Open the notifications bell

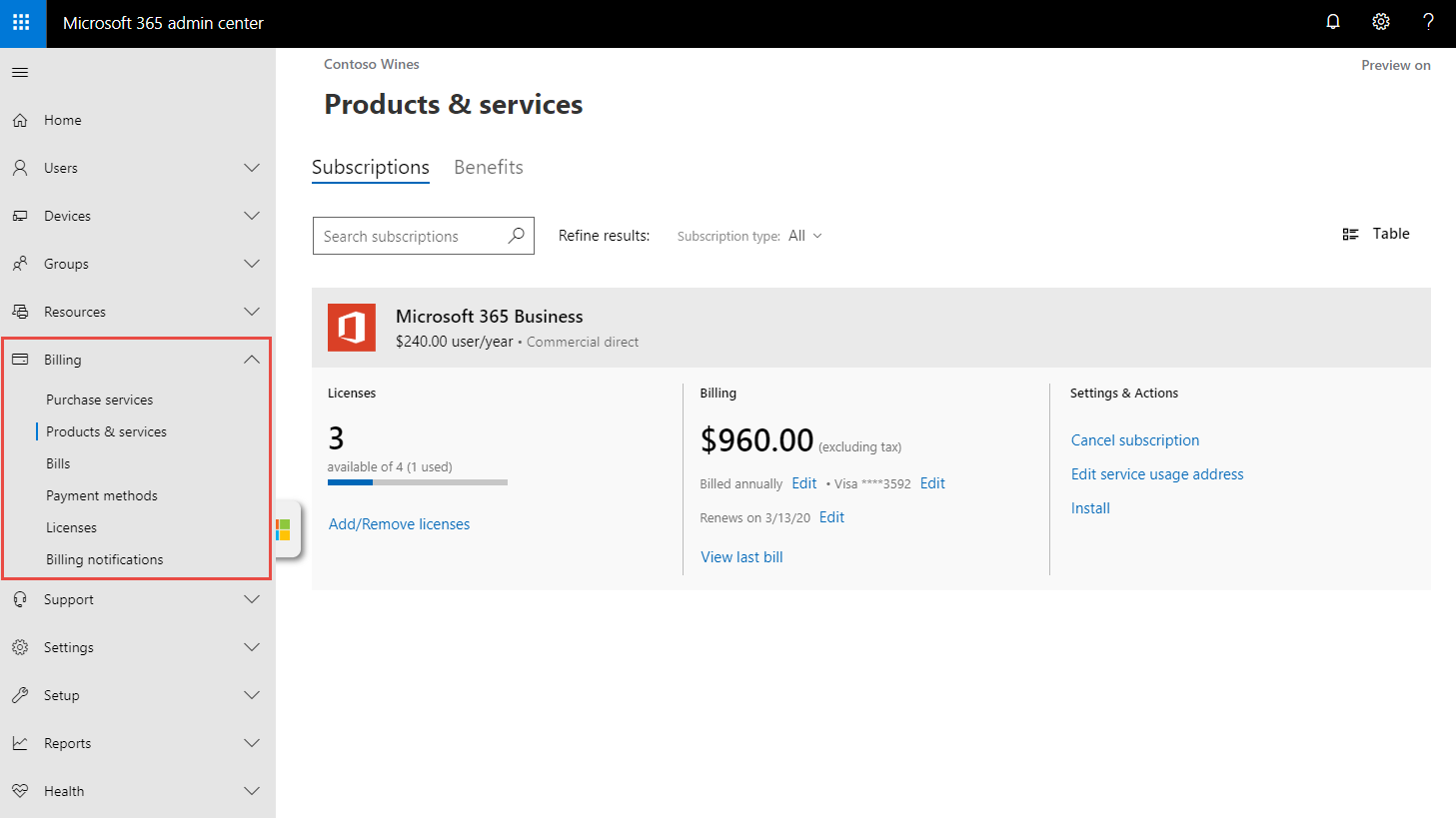pos(1333,22)
